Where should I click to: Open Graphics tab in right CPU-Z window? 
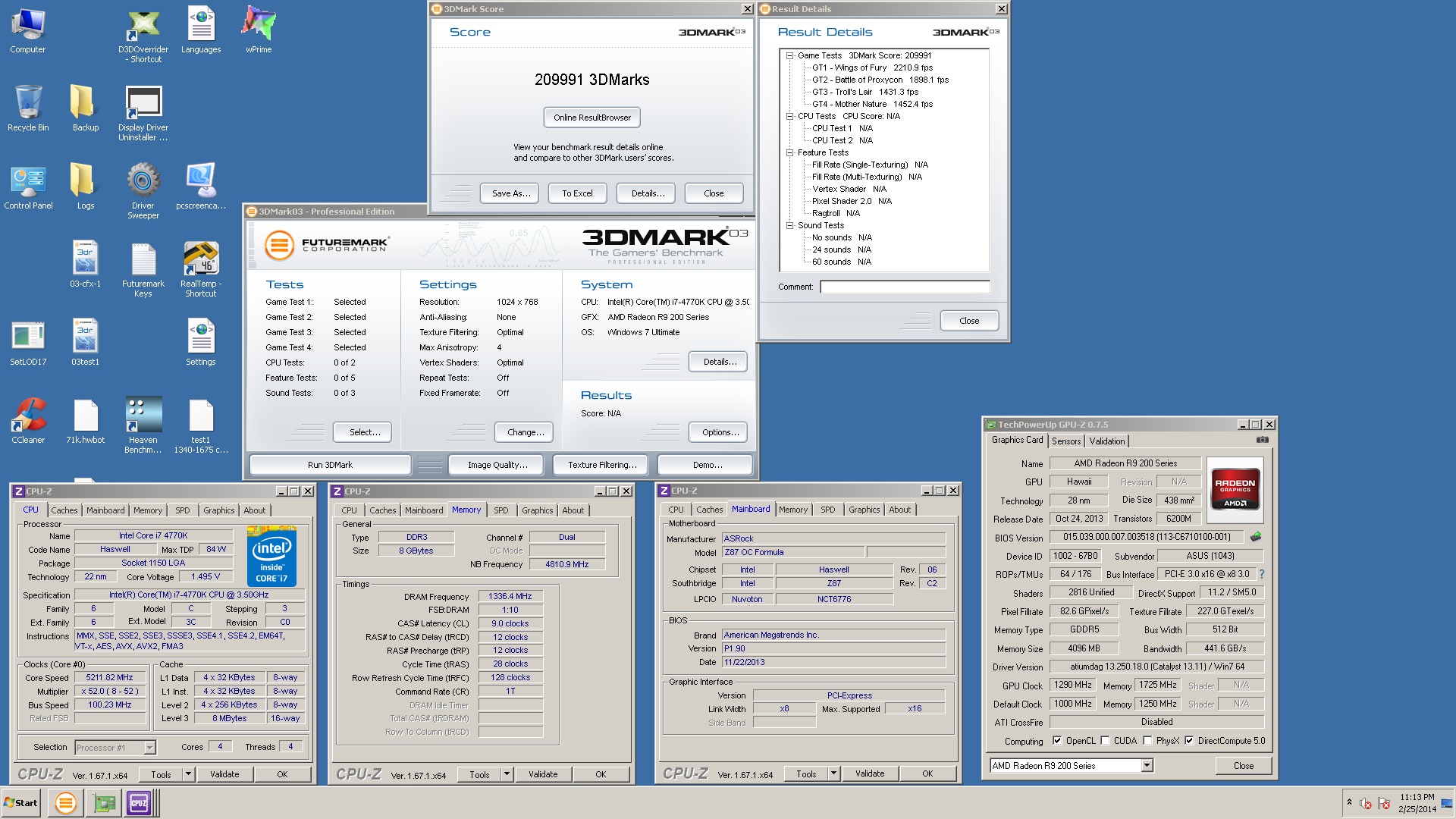point(864,510)
